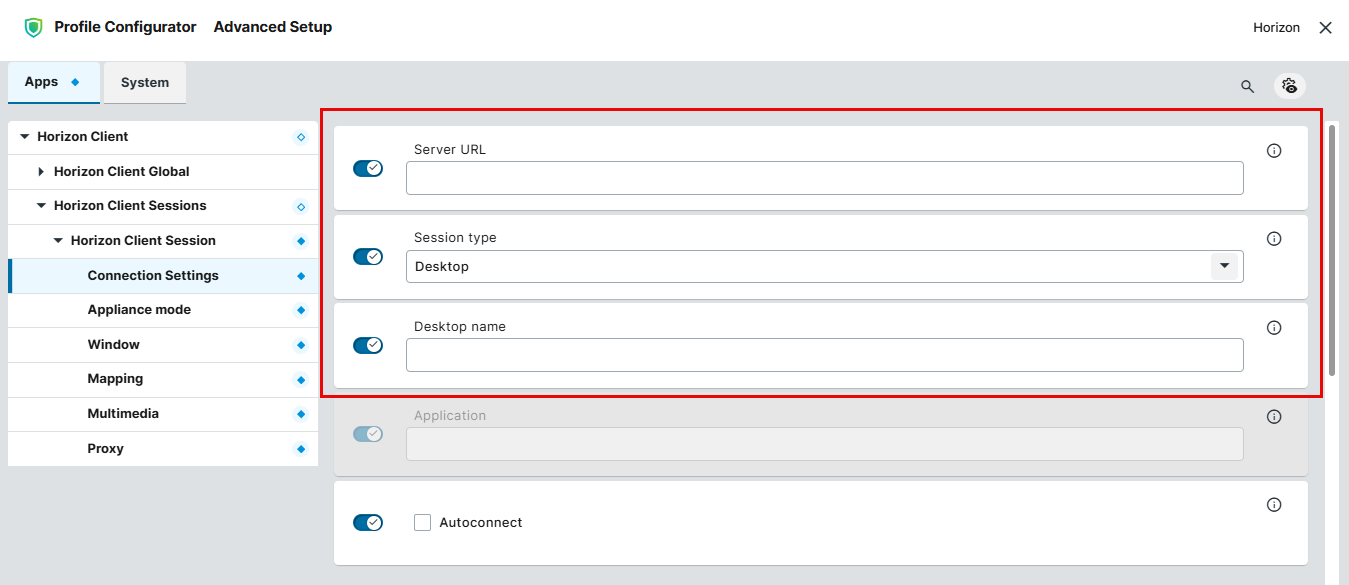The image size is (1349, 585).
Task: Toggle the Session type switch
Action: [368, 257]
